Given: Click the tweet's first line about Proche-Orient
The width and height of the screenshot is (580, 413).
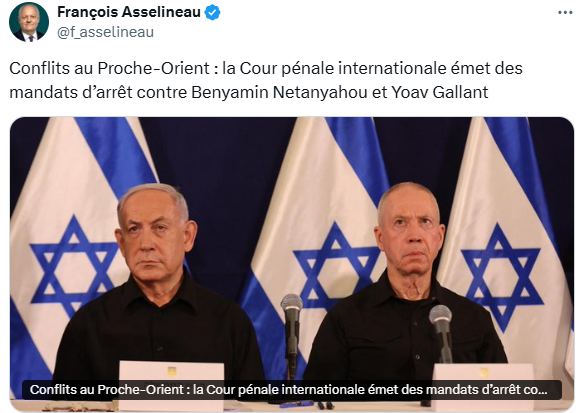Looking at the screenshot, I should coord(266,68).
